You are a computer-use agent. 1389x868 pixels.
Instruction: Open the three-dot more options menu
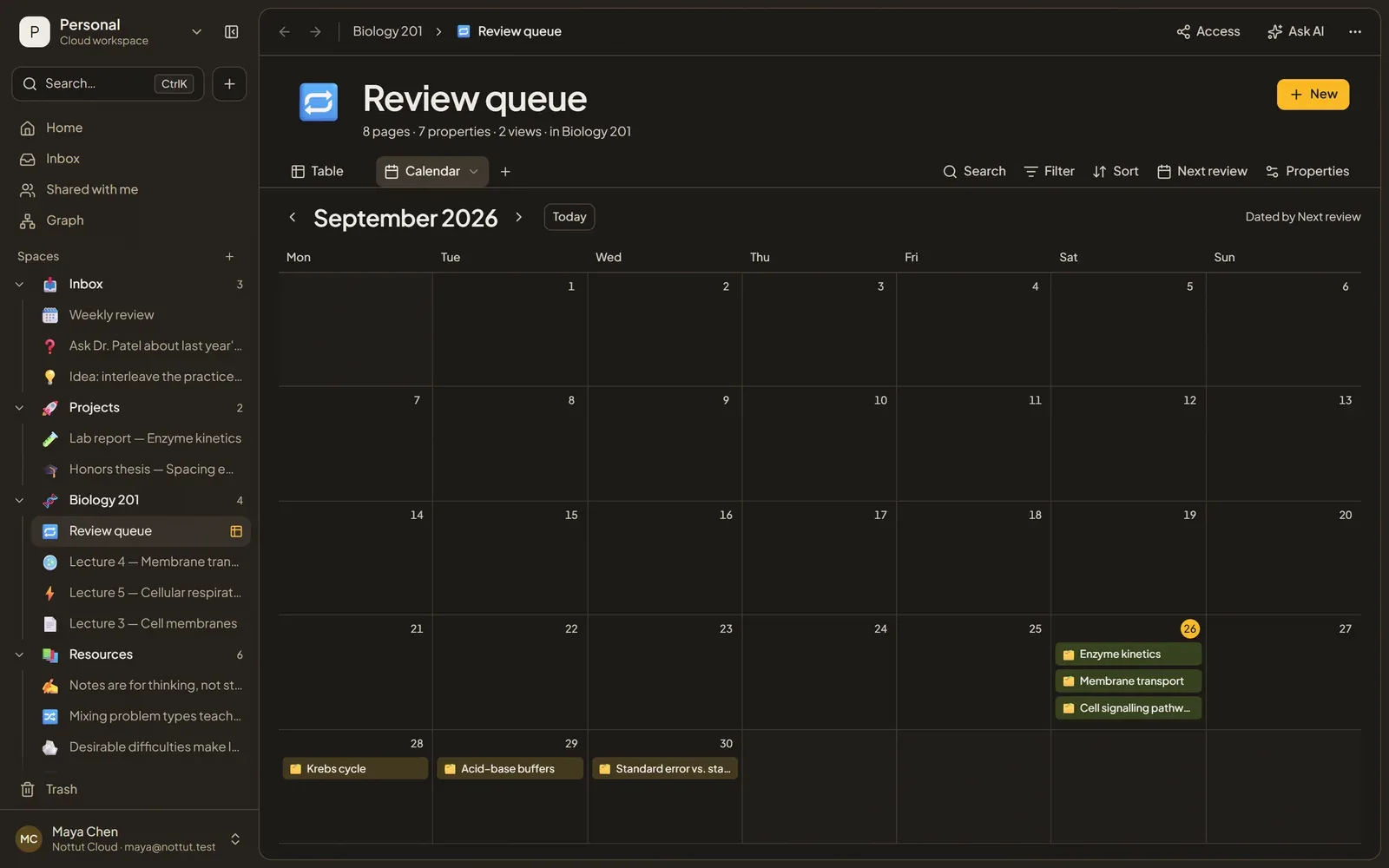coord(1354,31)
